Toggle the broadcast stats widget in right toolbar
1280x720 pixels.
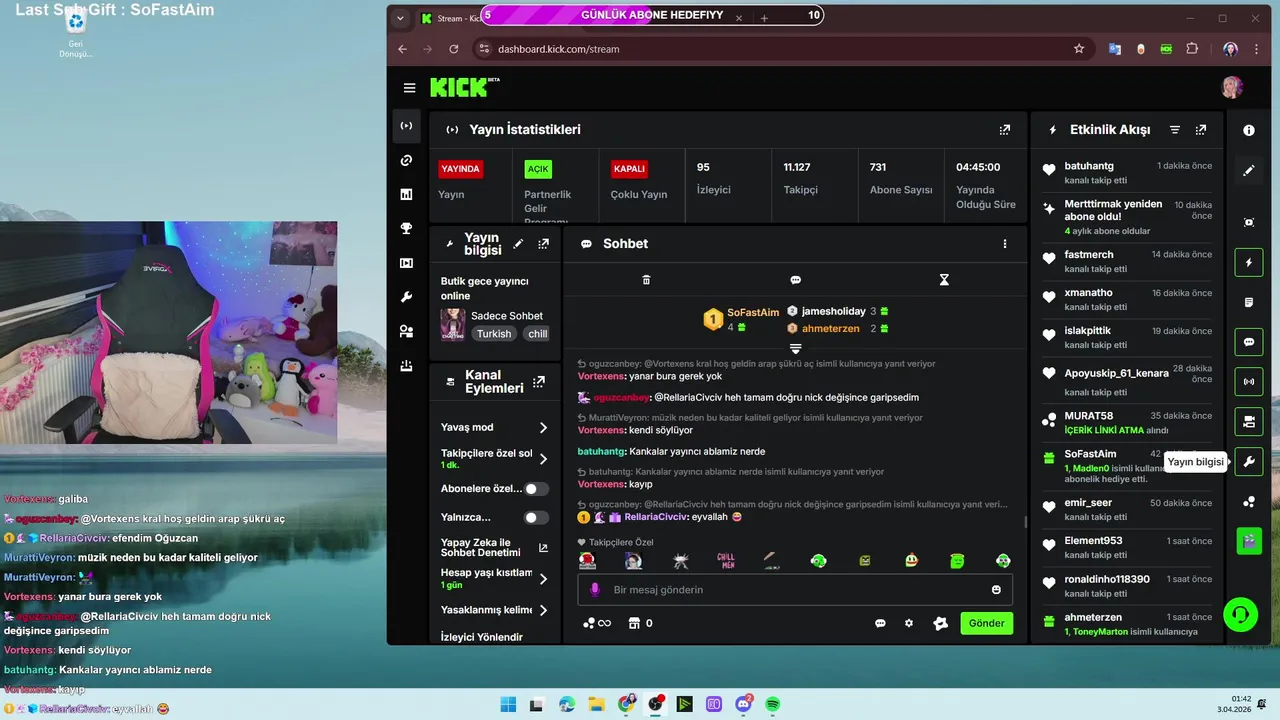coord(1249,382)
